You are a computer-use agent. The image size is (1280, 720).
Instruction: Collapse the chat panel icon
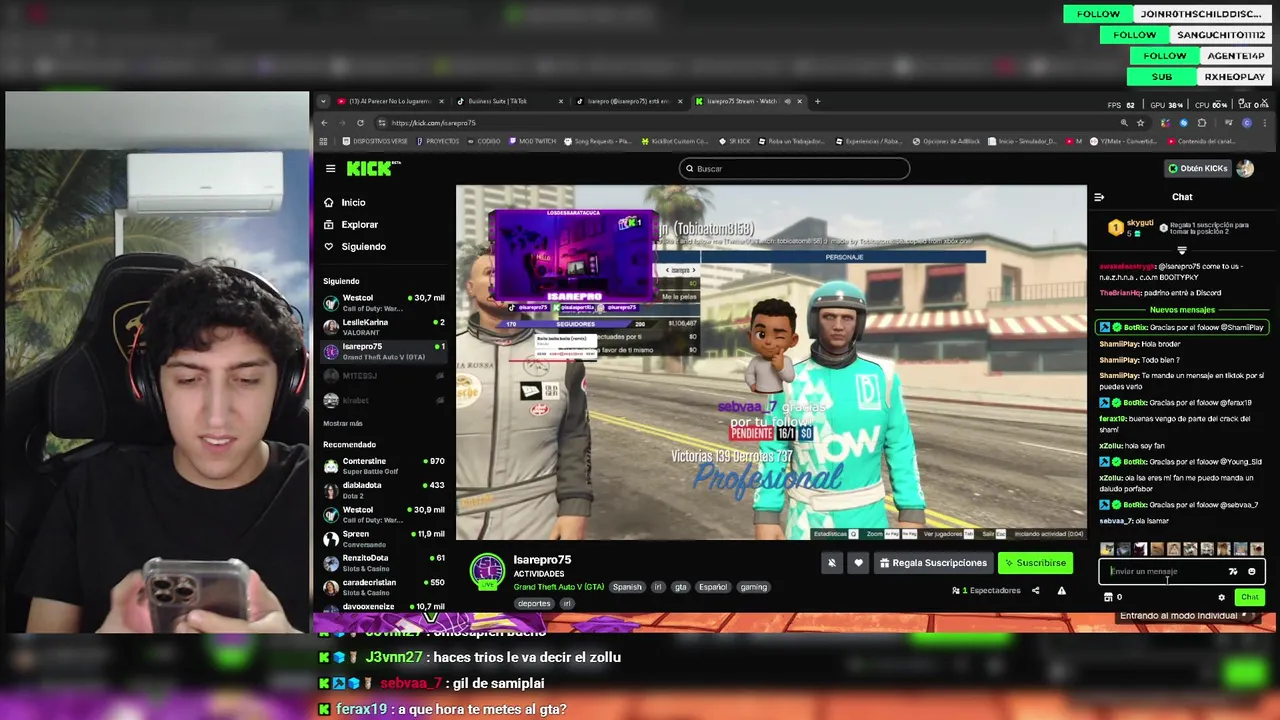[1098, 197]
